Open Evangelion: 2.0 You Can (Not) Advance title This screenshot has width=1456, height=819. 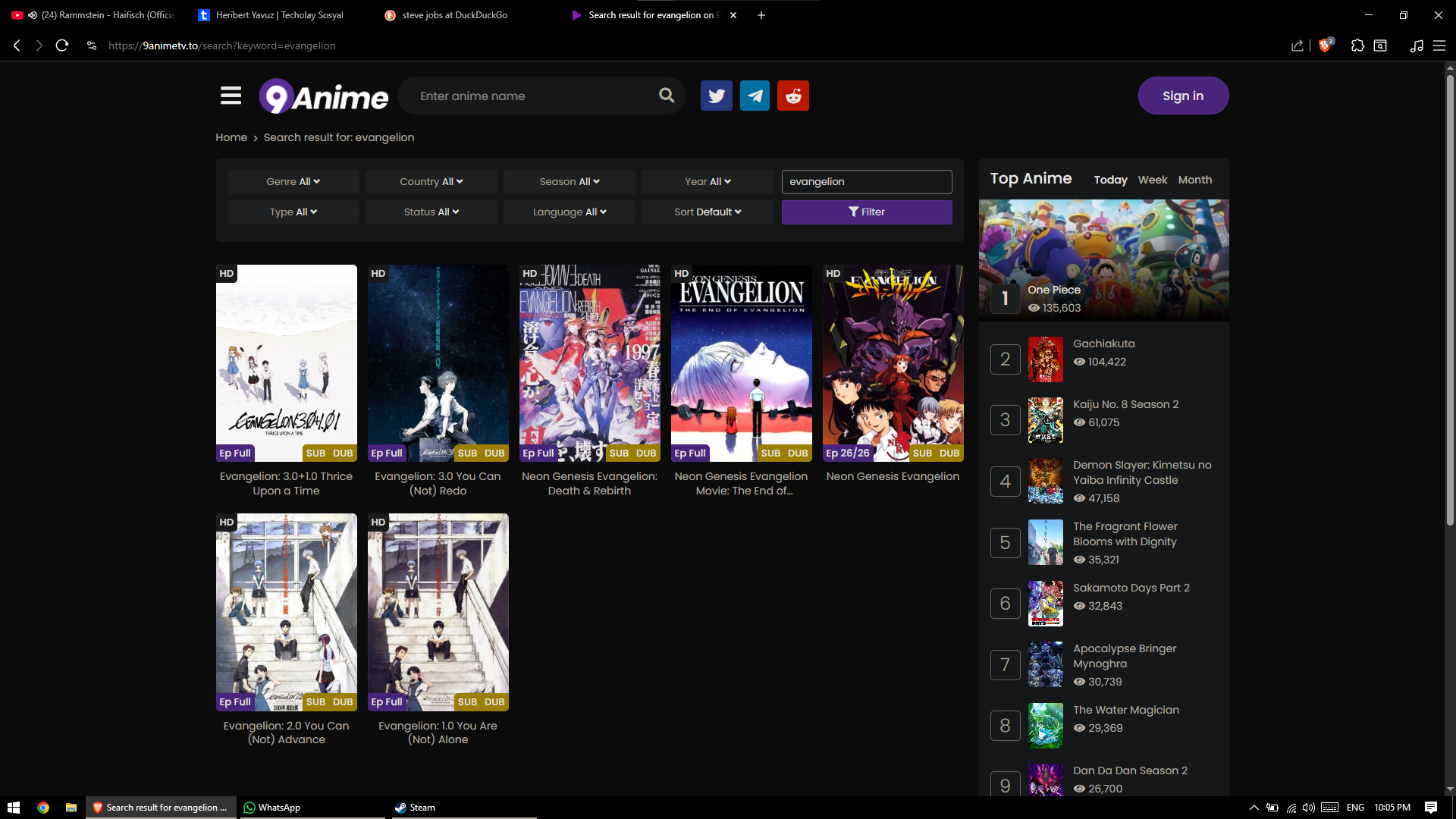[287, 733]
